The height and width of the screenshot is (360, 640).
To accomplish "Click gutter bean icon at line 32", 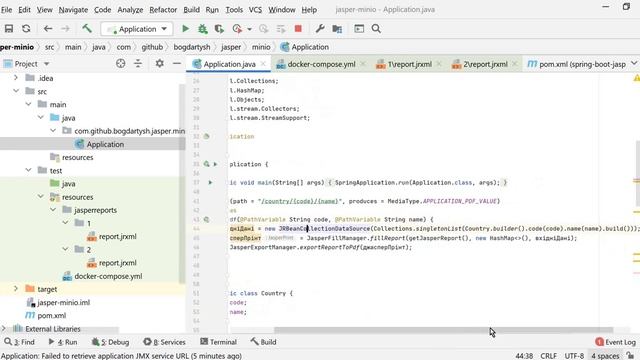I will (207, 136).
